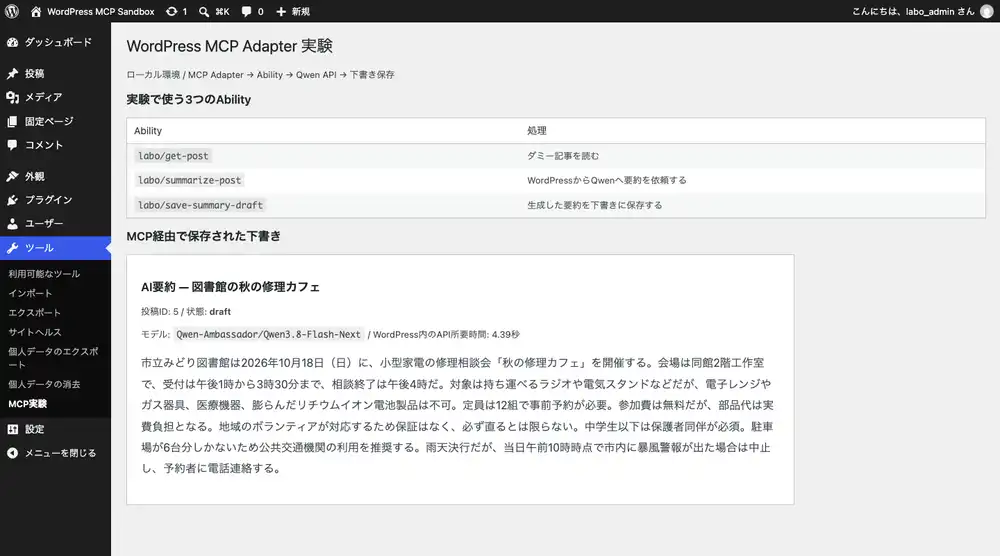Go to 個人データの消去 submenu
The image size is (1000, 556).
click(44, 384)
